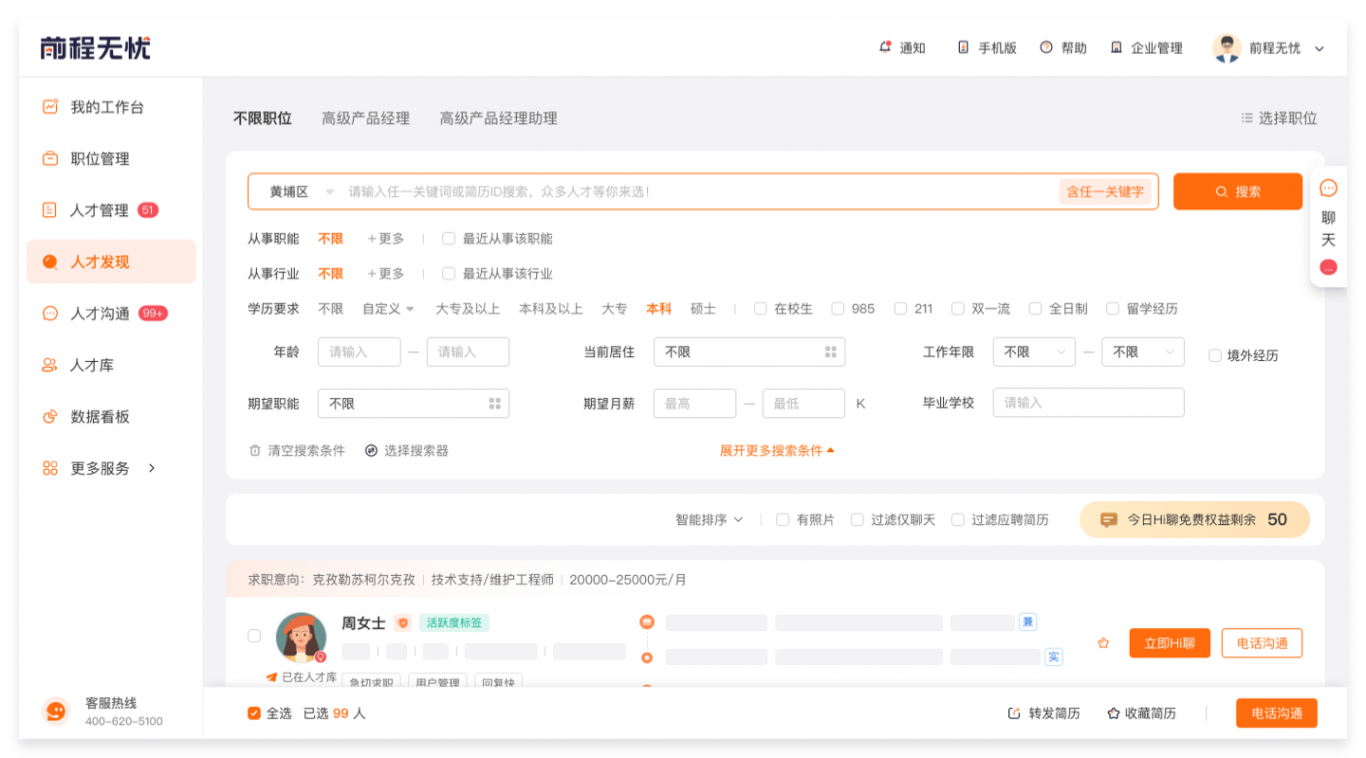Enable the 有照片 filter
Image resolution: width=1366 pixels, height=758 pixels.
pos(783,520)
